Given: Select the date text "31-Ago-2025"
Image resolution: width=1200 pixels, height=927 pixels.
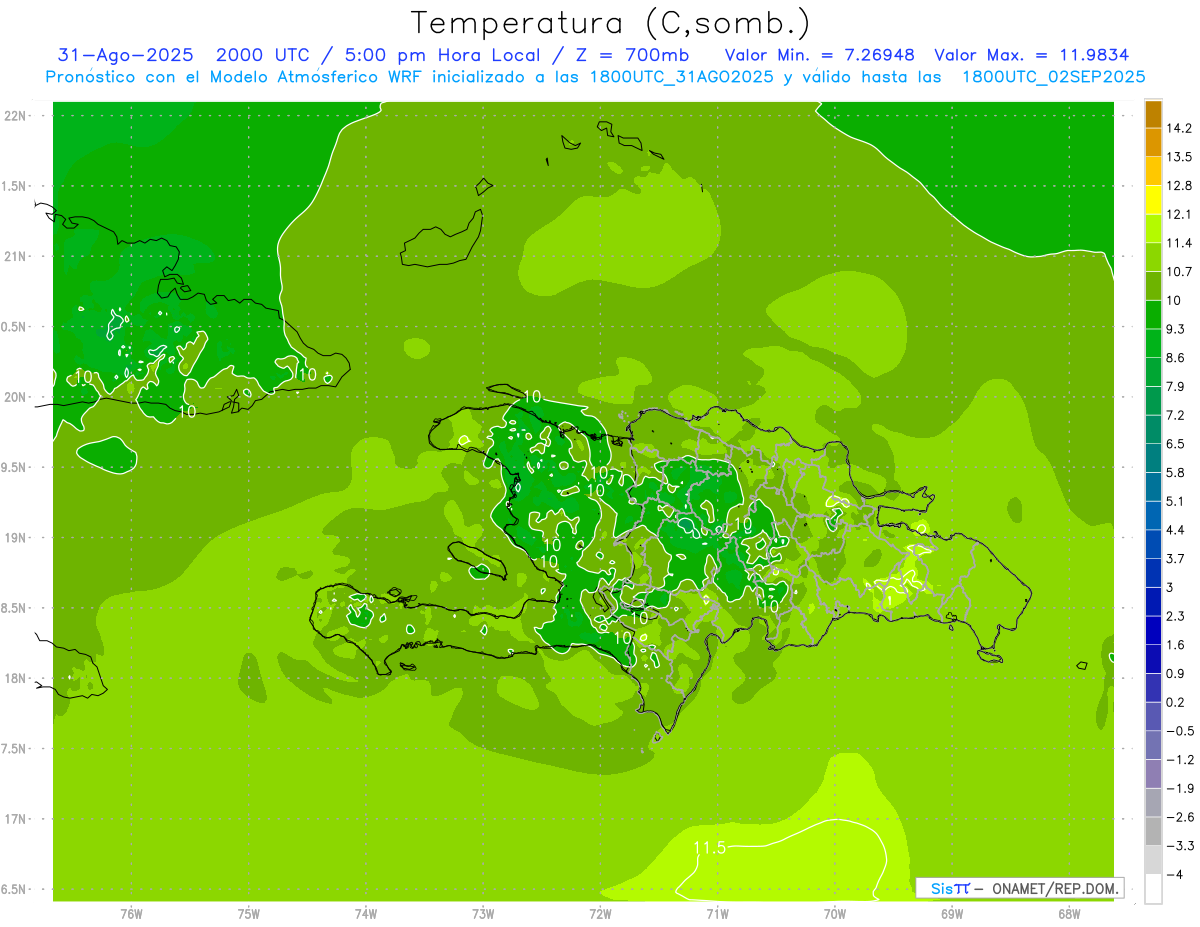Looking at the screenshot, I should click(x=125, y=55).
